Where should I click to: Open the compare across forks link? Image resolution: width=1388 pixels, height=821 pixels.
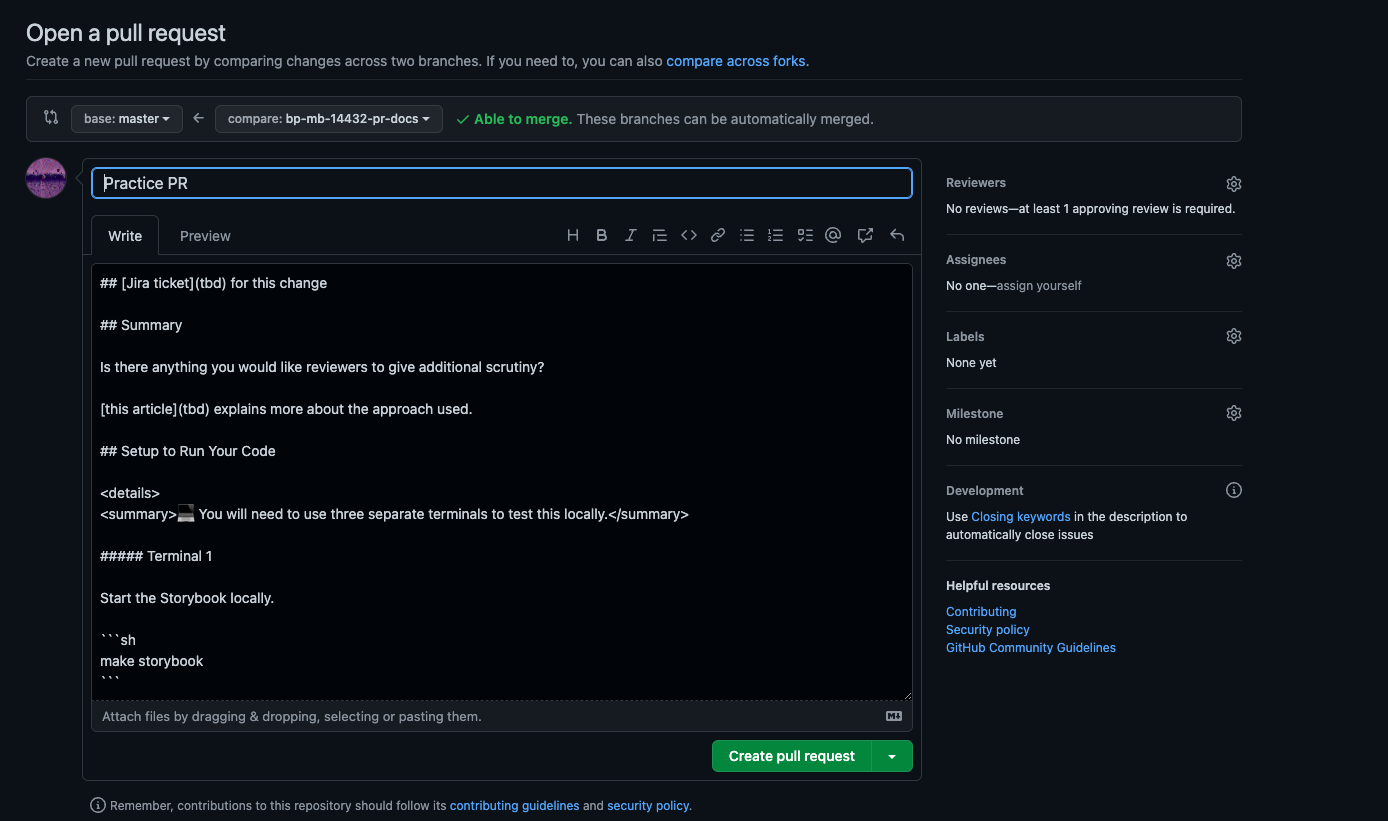tap(736, 61)
